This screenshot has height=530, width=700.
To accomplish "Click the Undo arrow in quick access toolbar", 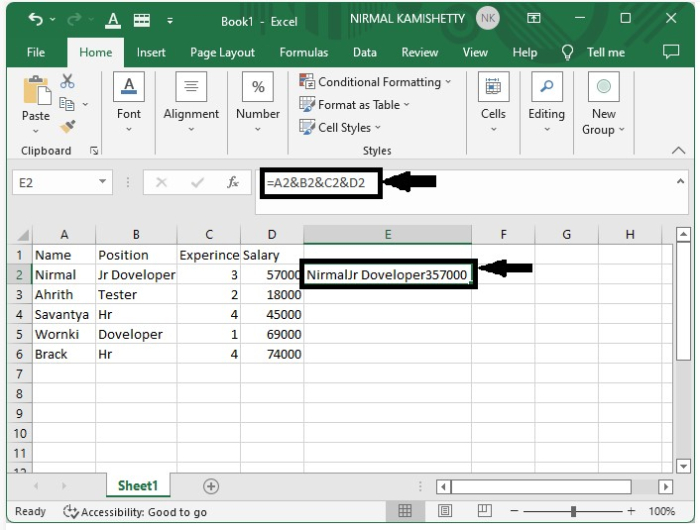I will [x=36, y=20].
